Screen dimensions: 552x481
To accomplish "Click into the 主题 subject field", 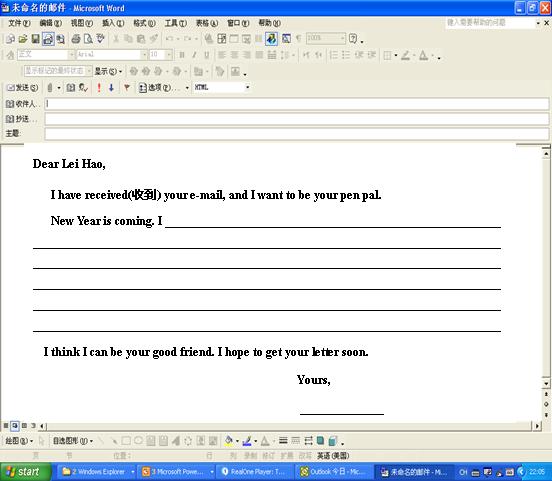I will [296, 134].
